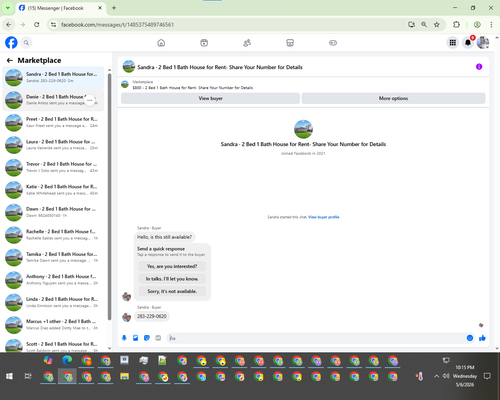Viewport: 500px width, 400px height.
Task: Send a thumbs-up like
Action: coord(482,338)
